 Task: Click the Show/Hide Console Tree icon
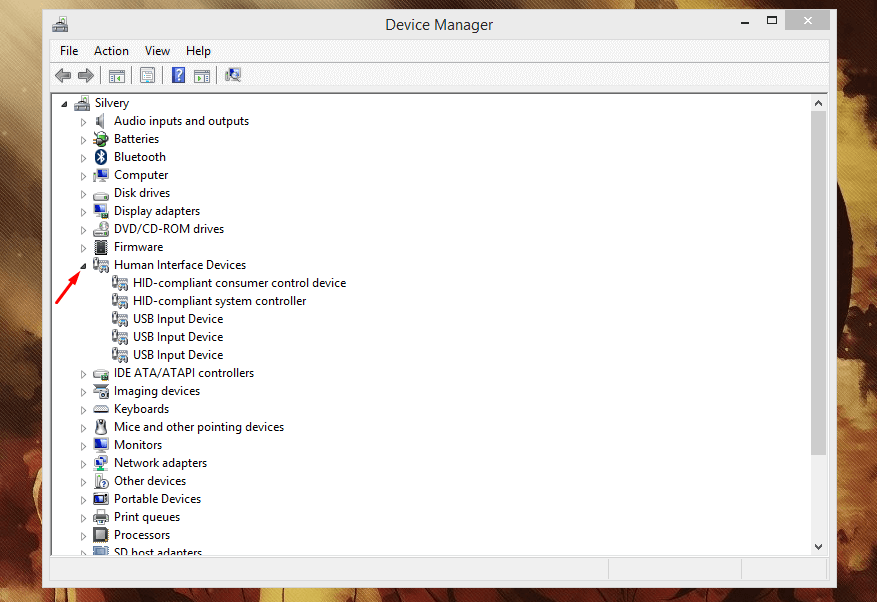pos(117,75)
